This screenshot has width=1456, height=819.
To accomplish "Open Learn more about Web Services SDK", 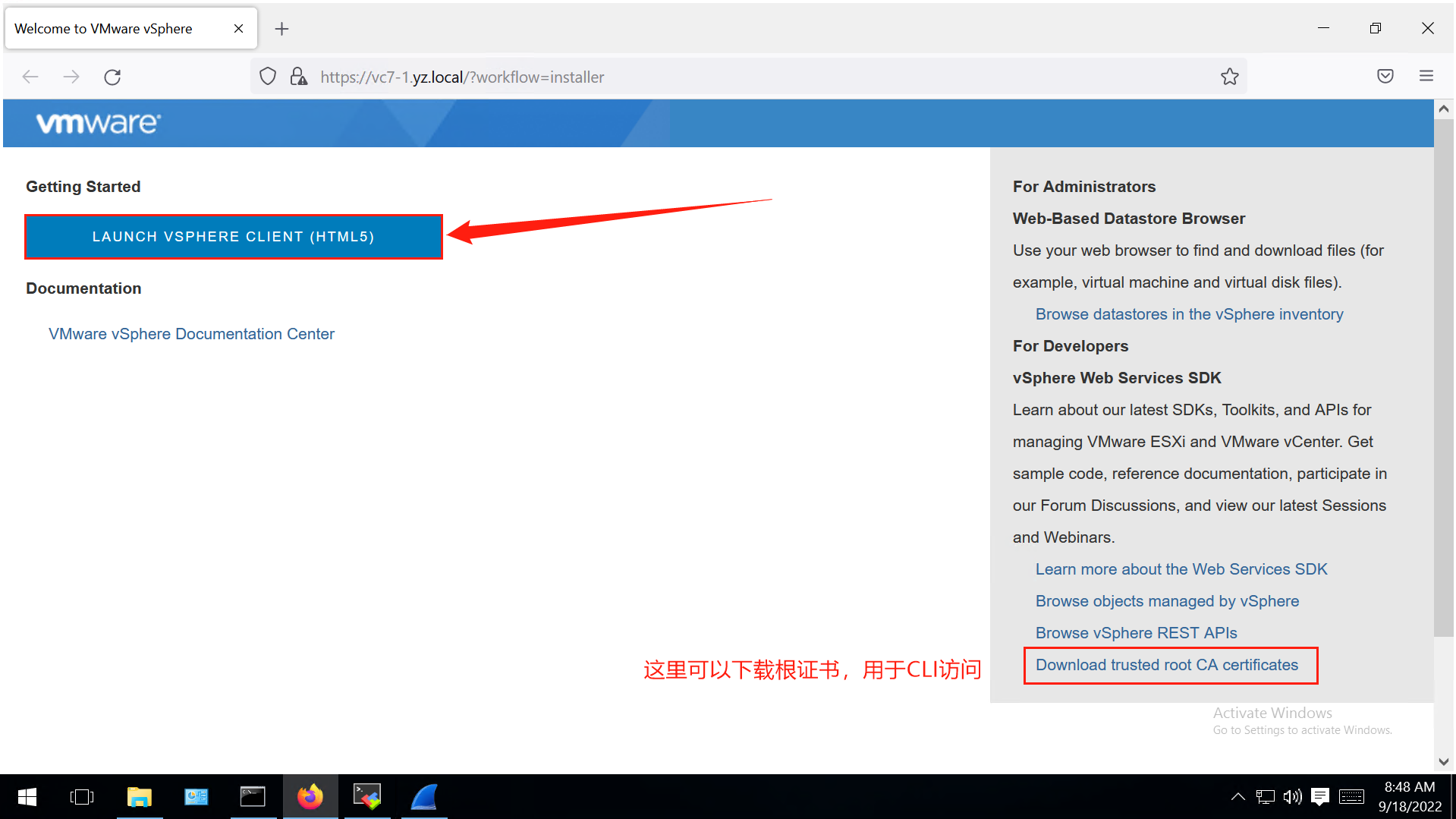I will [x=1181, y=569].
